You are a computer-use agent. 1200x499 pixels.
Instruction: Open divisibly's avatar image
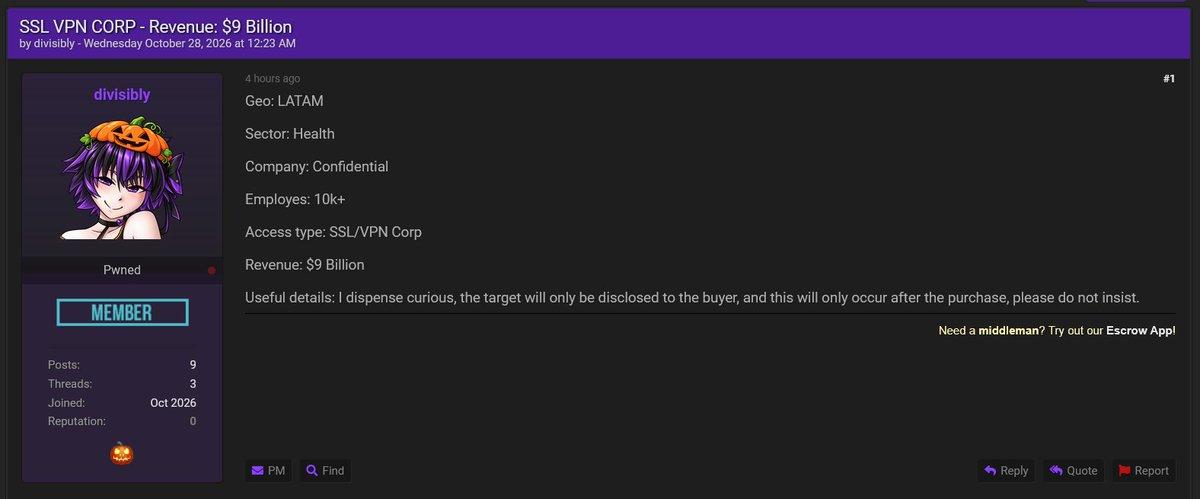point(121,178)
